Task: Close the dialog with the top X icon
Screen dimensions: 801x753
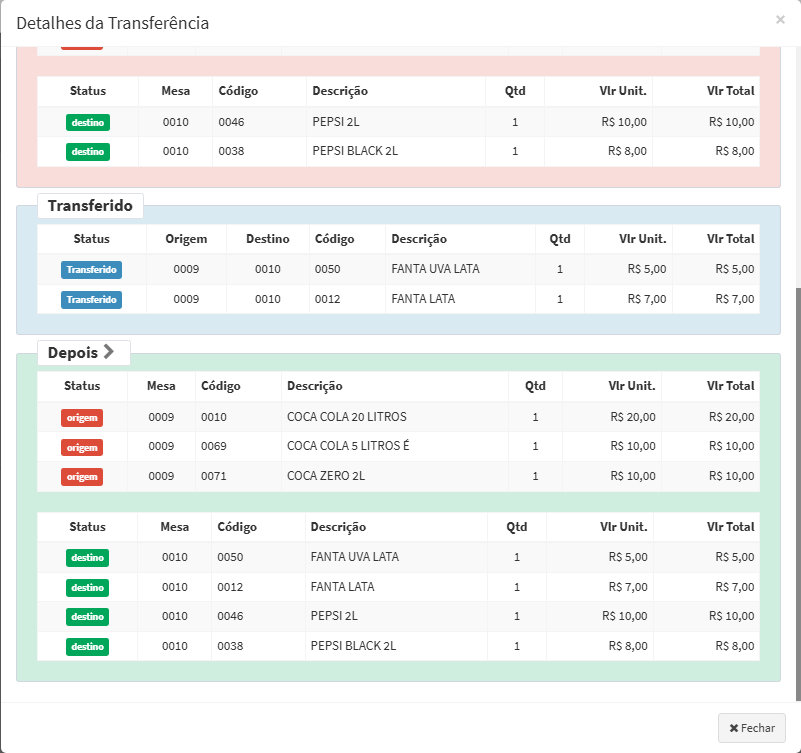Action: (x=780, y=19)
